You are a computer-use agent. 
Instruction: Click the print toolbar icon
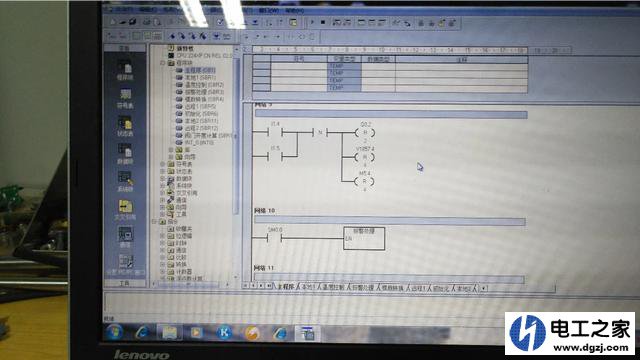[x=146, y=22]
